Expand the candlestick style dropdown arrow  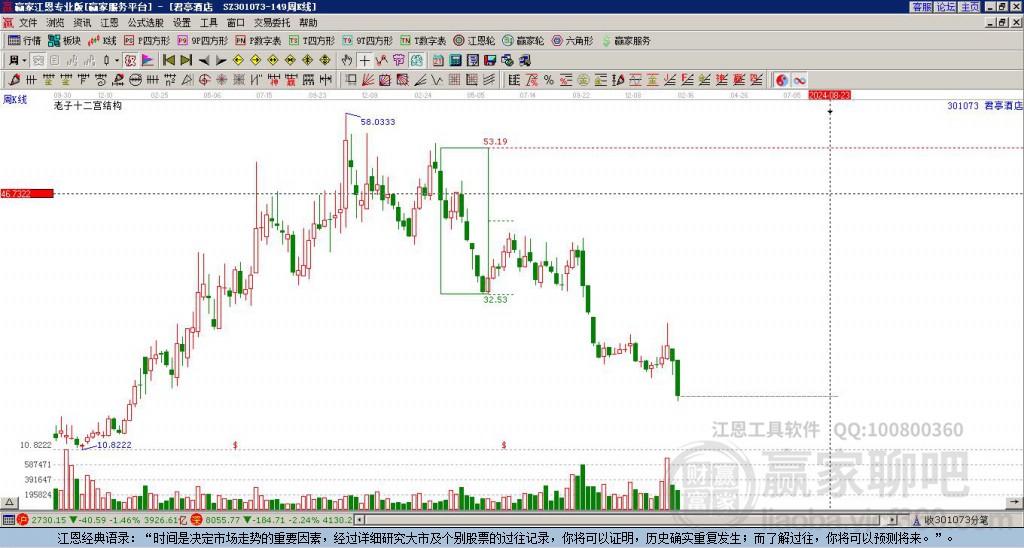(x=116, y=60)
